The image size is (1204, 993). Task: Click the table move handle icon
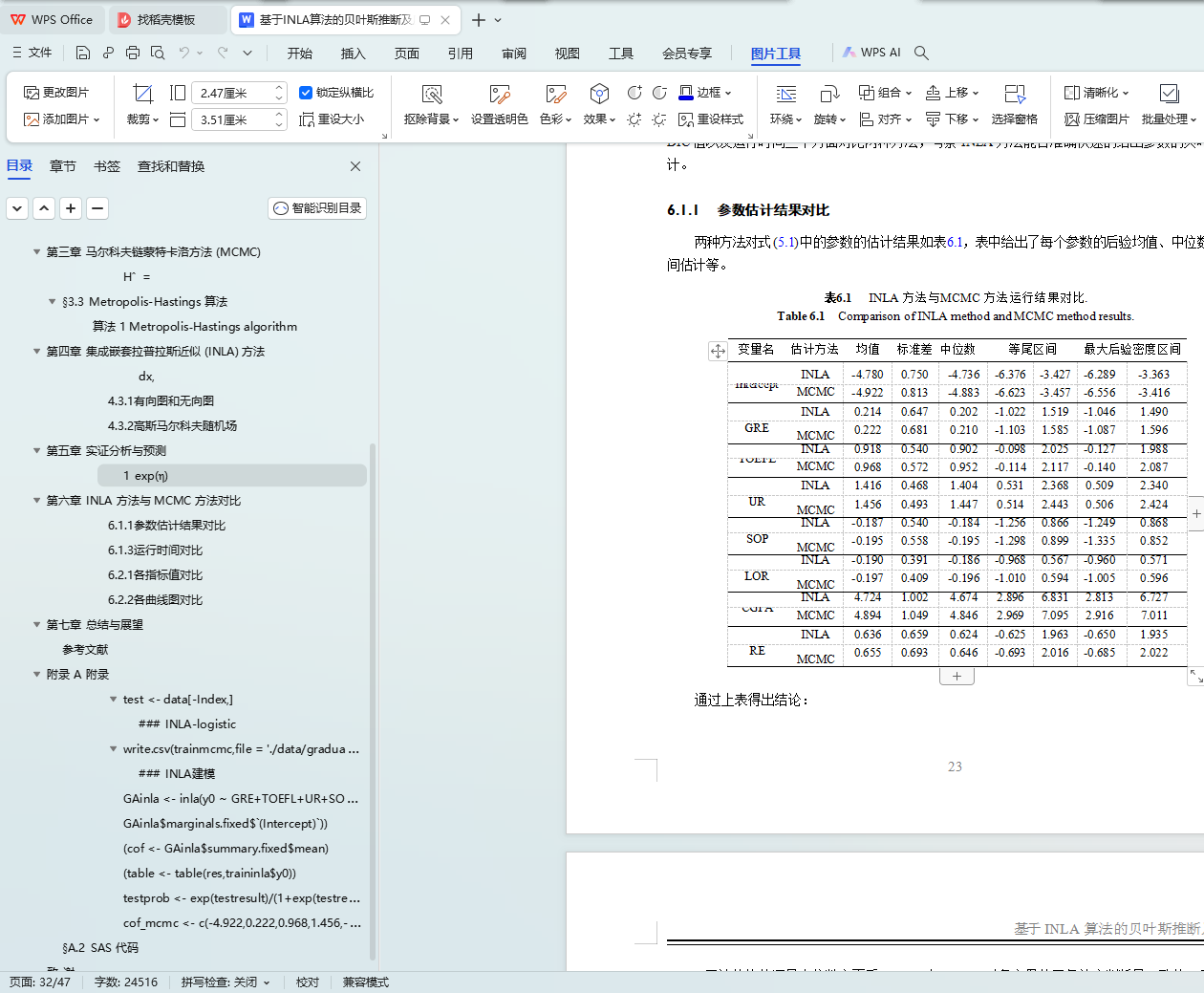pyautogui.click(x=717, y=351)
